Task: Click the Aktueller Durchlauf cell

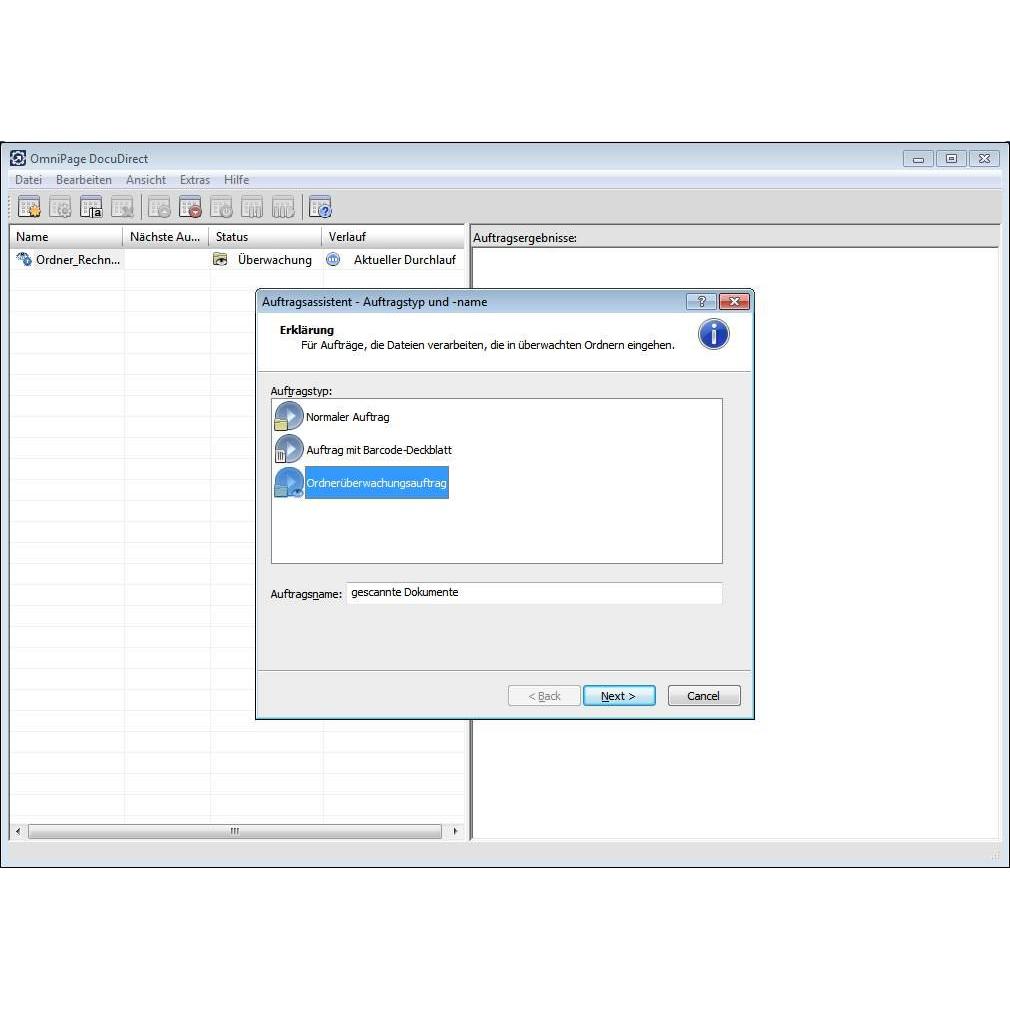Action: (392, 259)
